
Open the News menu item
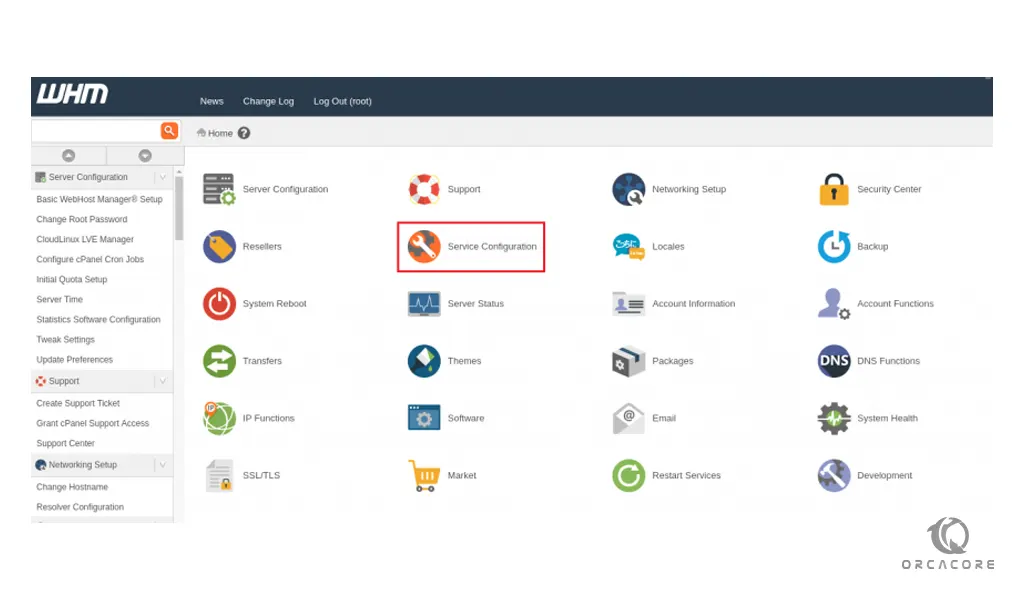(x=211, y=101)
